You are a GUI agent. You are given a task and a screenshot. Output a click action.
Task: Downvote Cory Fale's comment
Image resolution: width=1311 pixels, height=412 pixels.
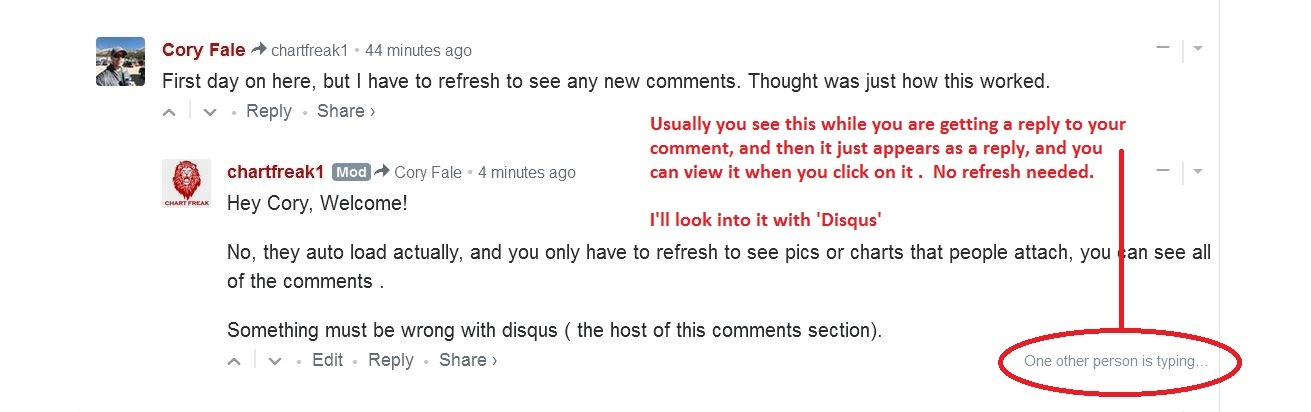coord(209,112)
